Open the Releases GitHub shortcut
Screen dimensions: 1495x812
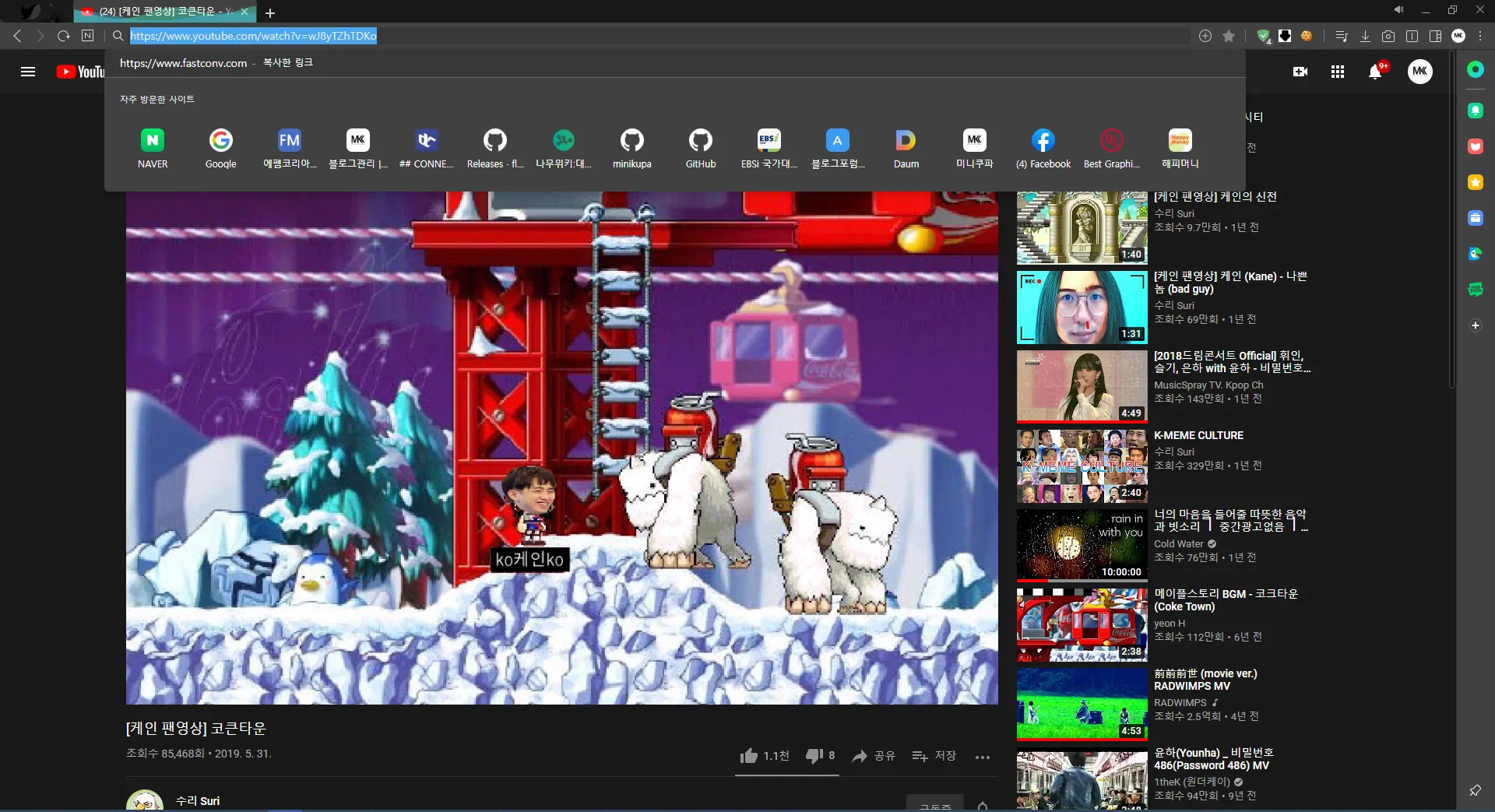pos(495,148)
